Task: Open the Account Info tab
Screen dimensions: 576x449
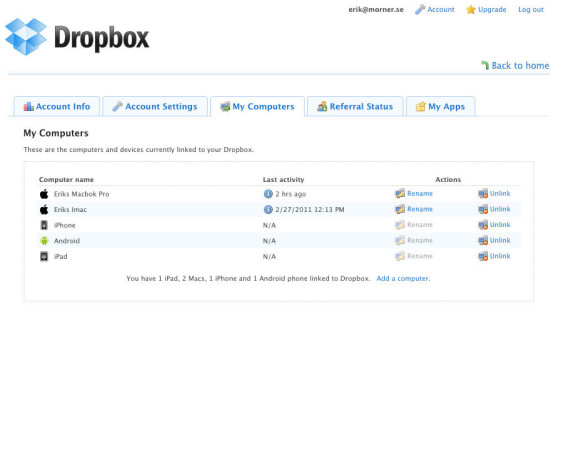Action: (x=57, y=107)
